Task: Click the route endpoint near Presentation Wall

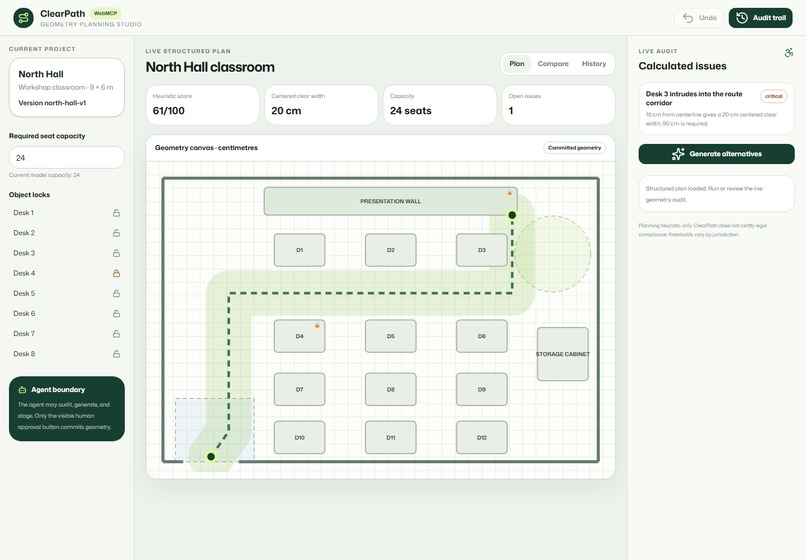Action: (x=512, y=215)
